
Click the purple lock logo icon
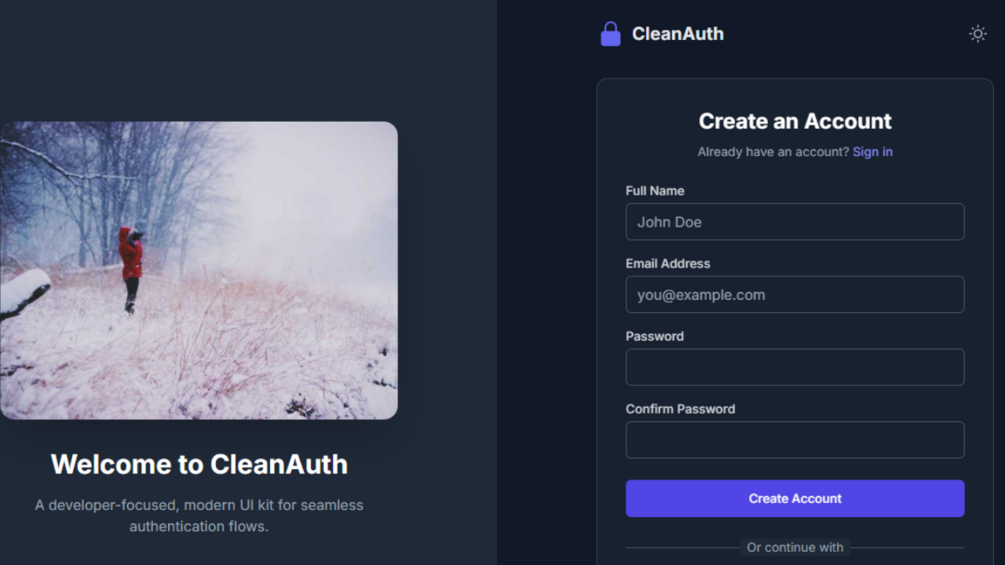coord(610,34)
